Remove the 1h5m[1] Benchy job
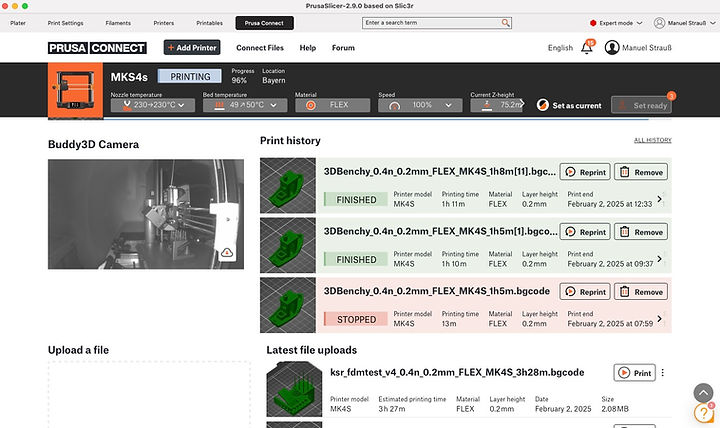This screenshot has height=428, width=720. [641, 232]
